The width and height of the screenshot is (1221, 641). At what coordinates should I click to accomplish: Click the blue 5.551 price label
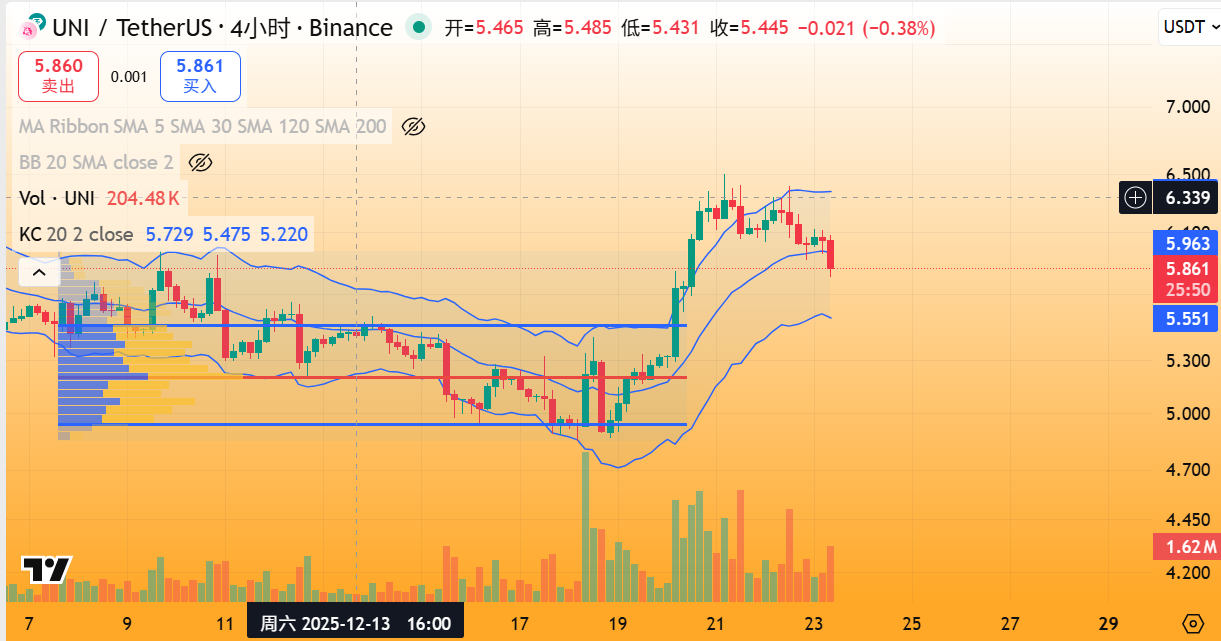(x=1185, y=320)
